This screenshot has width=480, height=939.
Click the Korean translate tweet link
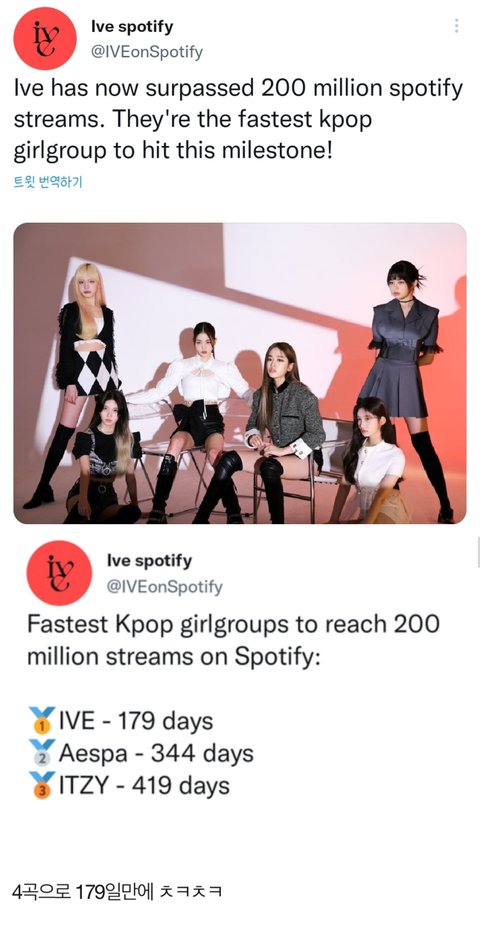click(47, 182)
